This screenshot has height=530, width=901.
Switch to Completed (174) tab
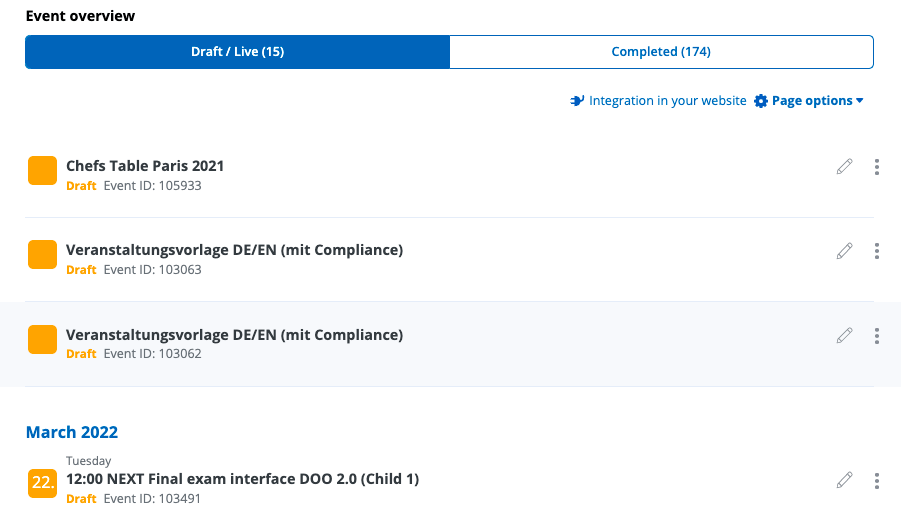pyautogui.click(x=661, y=52)
